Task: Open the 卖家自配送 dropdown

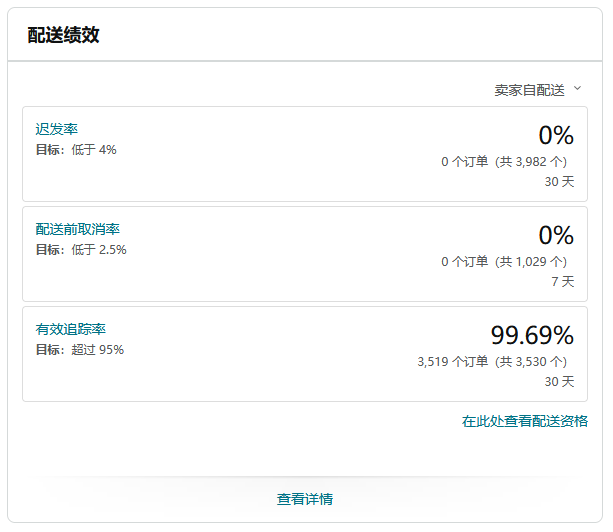Action: [x=538, y=90]
